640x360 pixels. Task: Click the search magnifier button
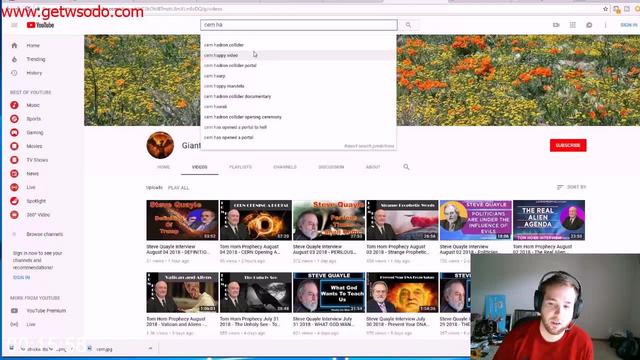(408, 25)
